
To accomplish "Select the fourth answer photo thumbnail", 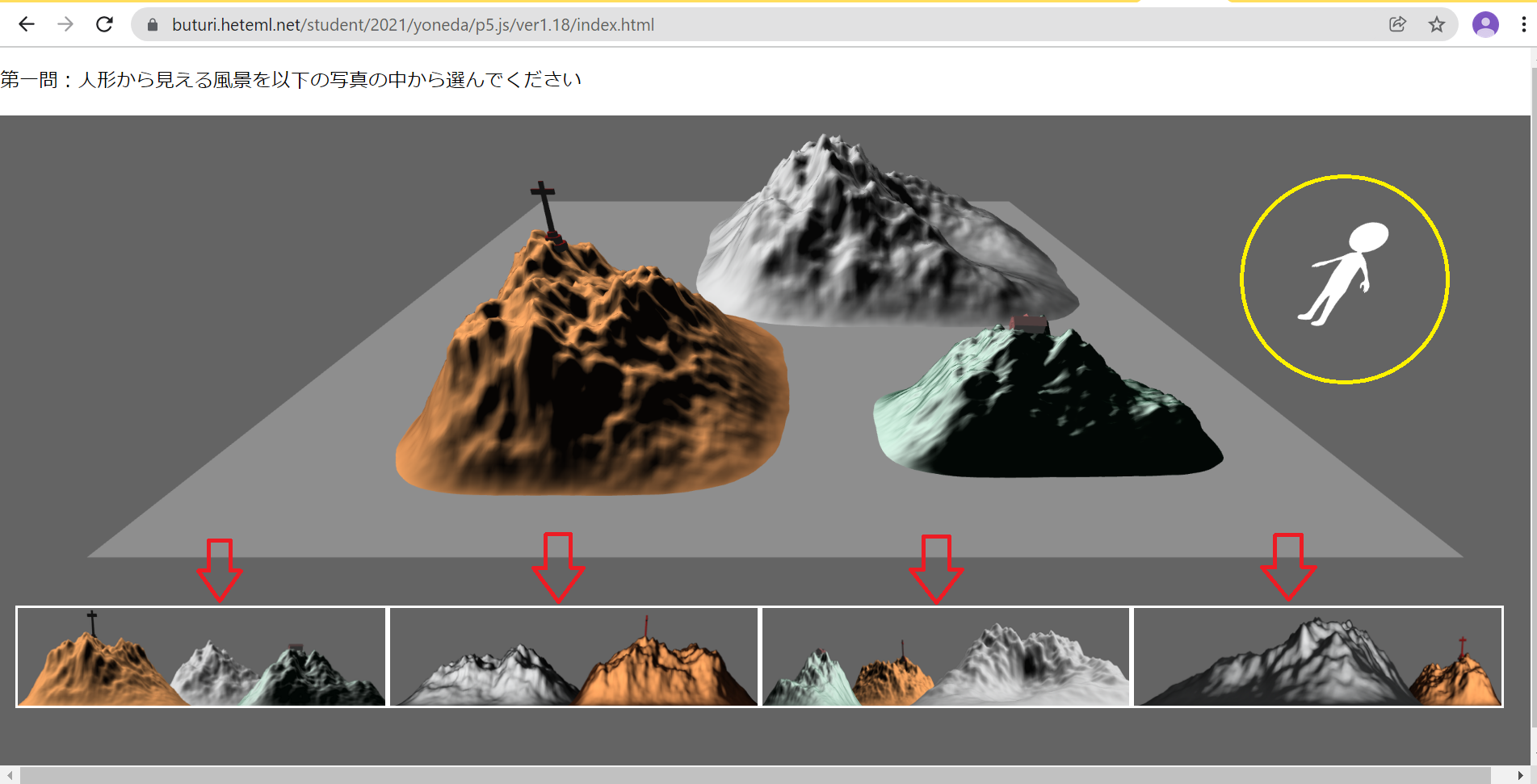I will pyautogui.click(x=1317, y=657).
